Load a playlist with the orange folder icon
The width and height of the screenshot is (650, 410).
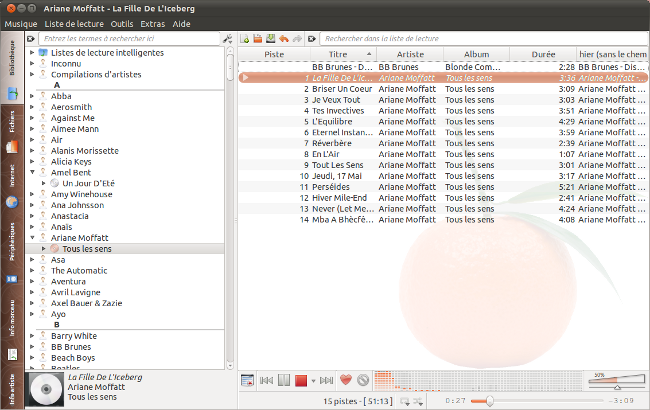pos(257,39)
